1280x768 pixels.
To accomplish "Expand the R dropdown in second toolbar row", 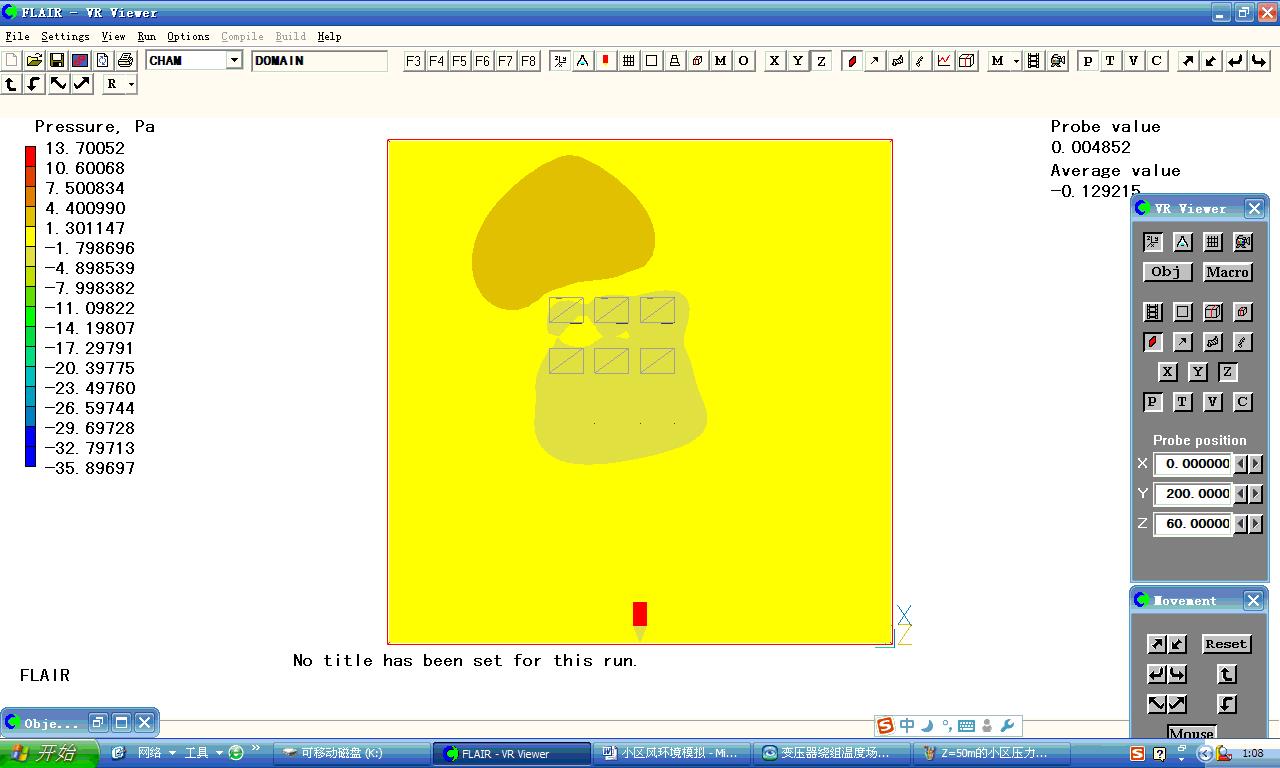I will coord(131,85).
